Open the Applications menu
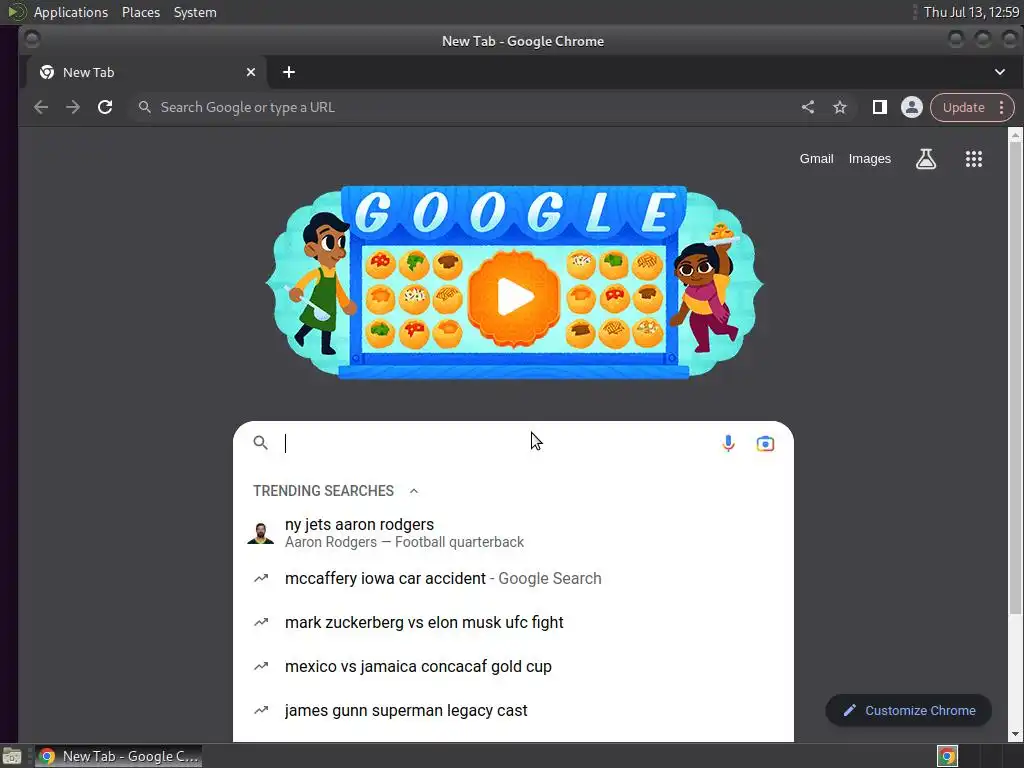This screenshot has width=1024, height=768. (71, 12)
